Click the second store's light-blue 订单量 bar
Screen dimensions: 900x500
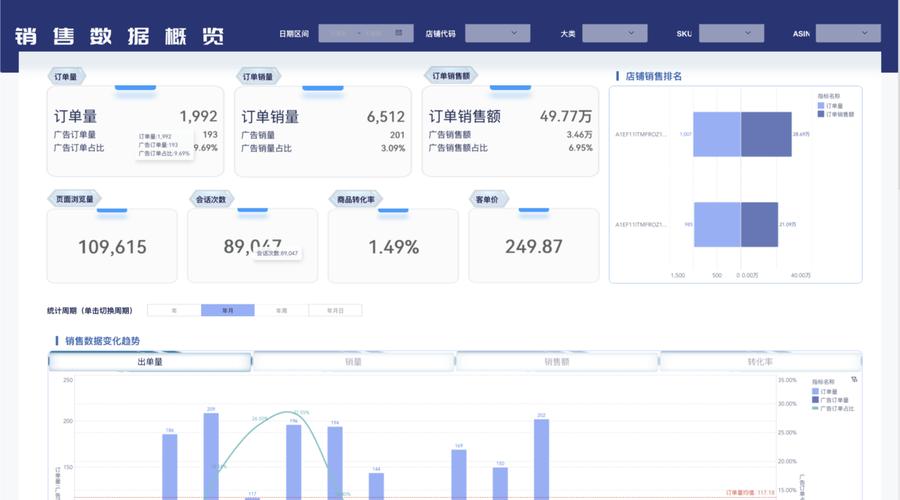point(717,224)
